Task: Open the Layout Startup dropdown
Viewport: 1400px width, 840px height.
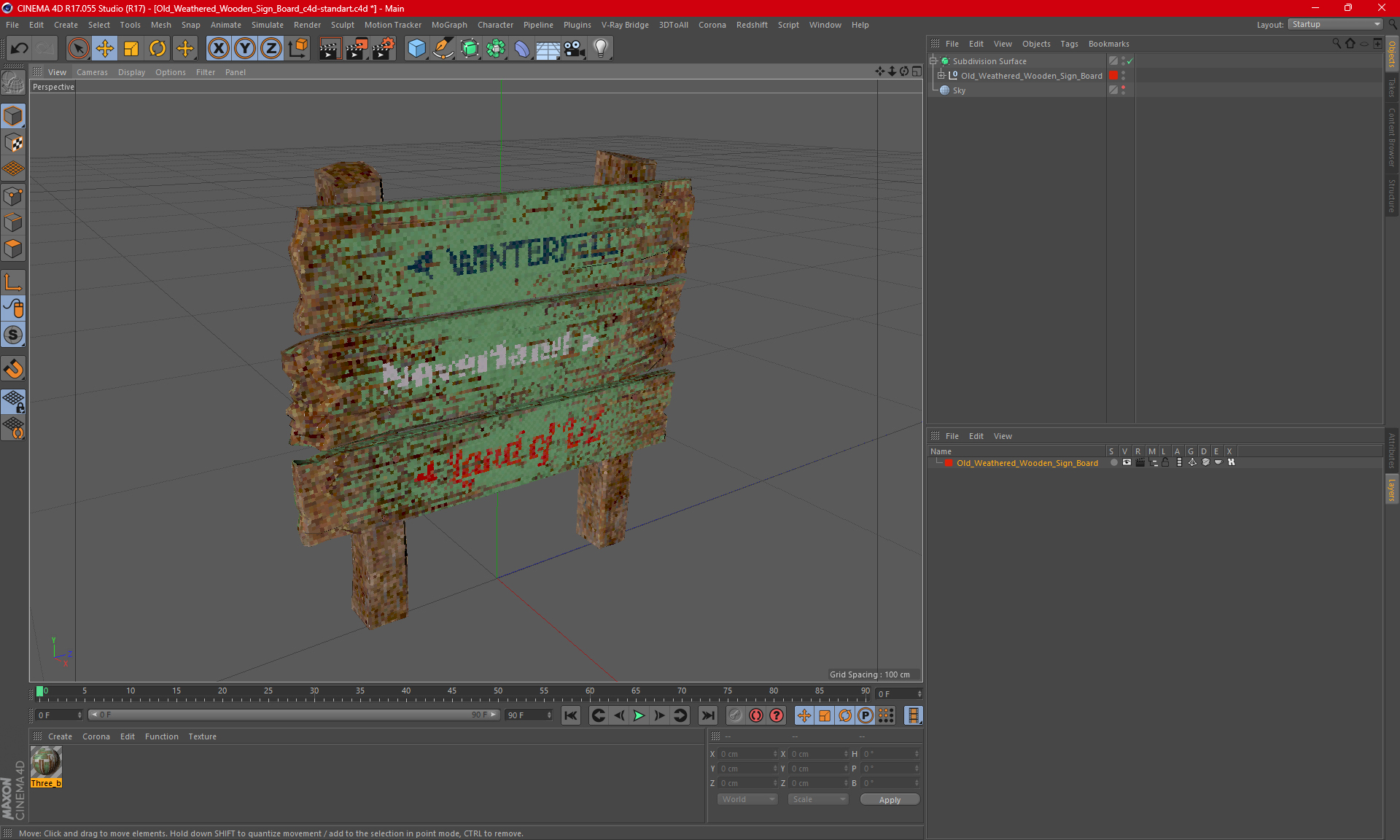Action: pyautogui.click(x=1335, y=25)
